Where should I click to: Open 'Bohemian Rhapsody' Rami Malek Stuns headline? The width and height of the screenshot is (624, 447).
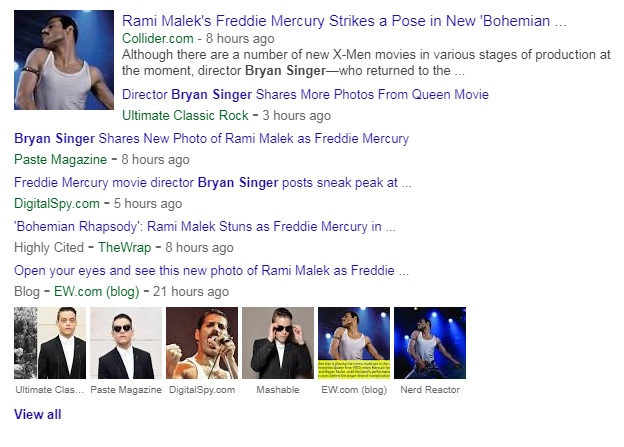[204, 227]
